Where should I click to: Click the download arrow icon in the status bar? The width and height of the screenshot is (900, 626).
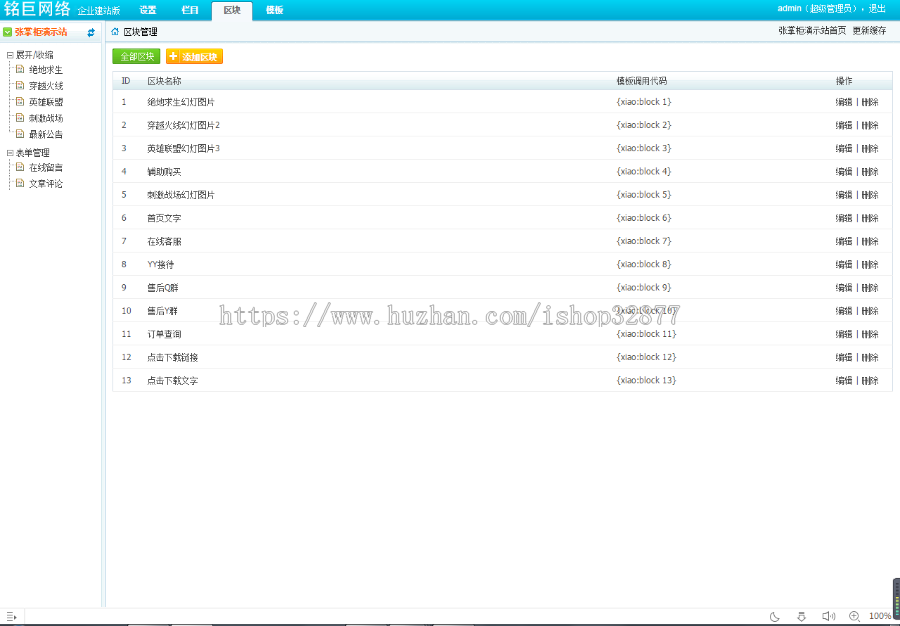(x=801, y=616)
